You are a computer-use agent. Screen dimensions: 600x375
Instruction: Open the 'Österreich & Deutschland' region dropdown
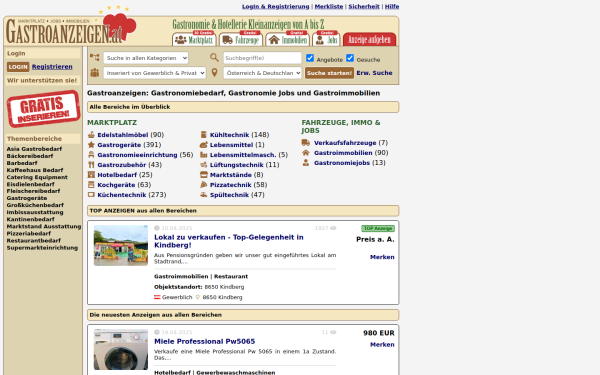click(262, 73)
